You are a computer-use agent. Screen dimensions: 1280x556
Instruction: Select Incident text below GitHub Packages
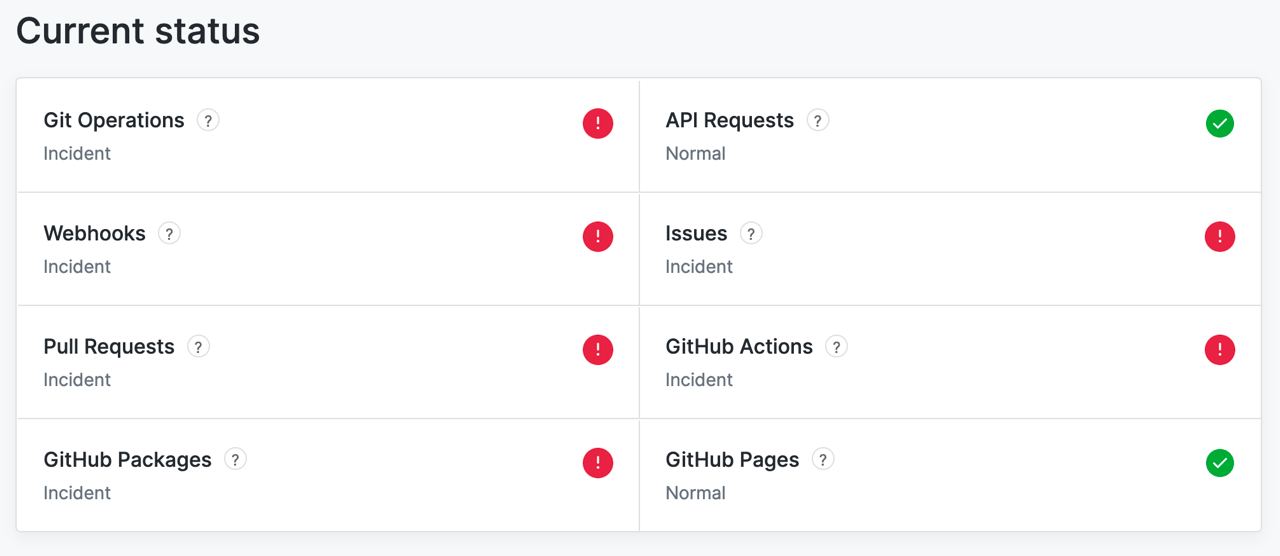pyautogui.click(x=77, y=492)
